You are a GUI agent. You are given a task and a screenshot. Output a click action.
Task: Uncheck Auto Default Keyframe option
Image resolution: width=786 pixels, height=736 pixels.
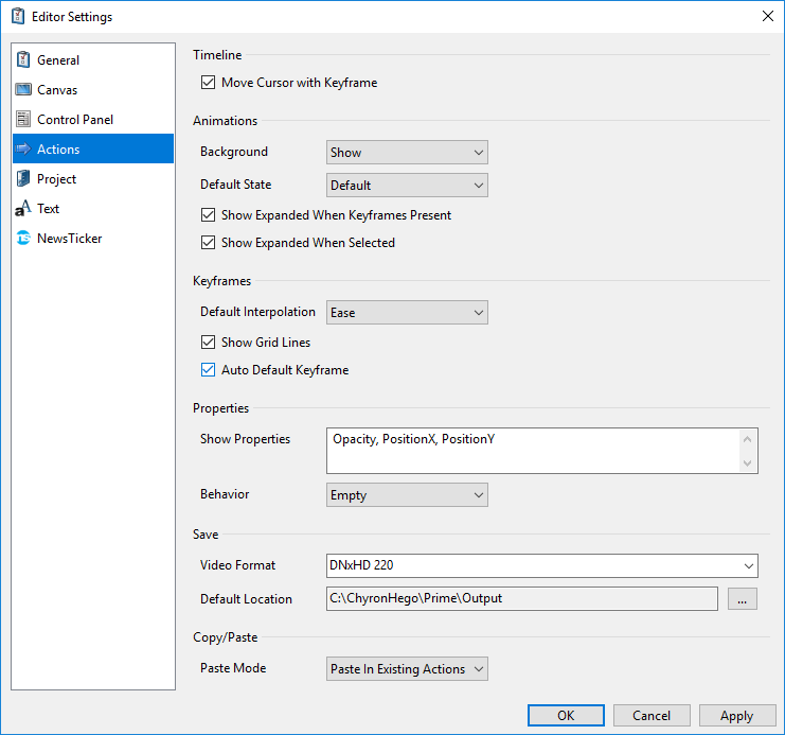pos(208,370)
